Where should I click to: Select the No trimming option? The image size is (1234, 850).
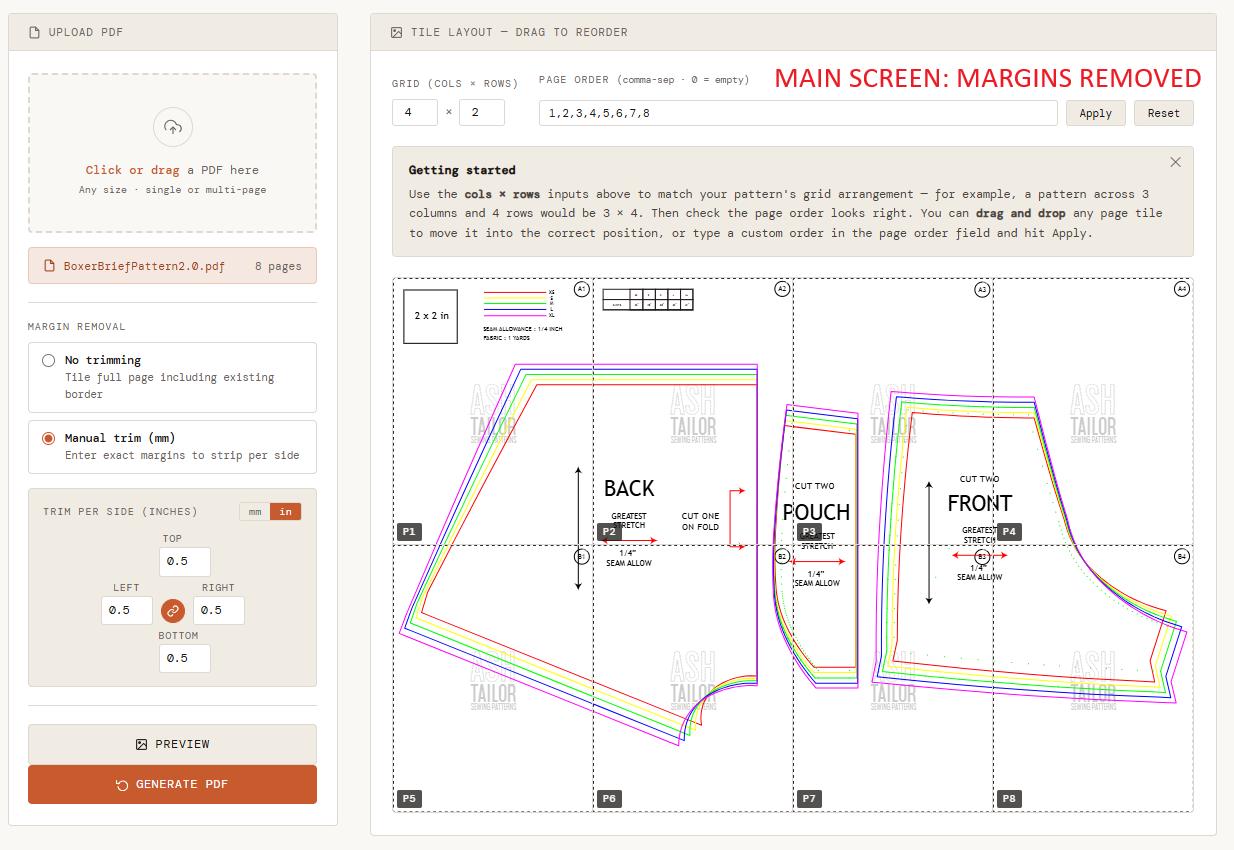(172, 377)
